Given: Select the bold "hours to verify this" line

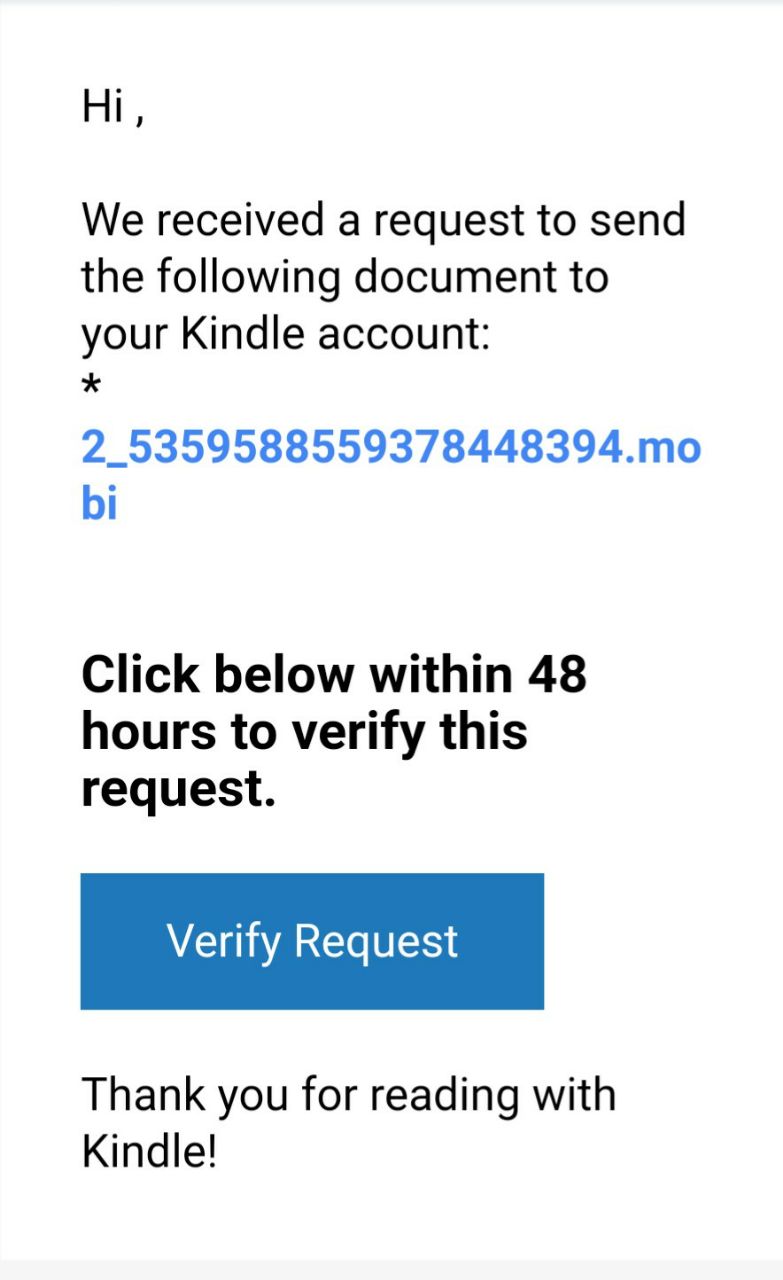Looking at the screenshot, I should [304, 731].
